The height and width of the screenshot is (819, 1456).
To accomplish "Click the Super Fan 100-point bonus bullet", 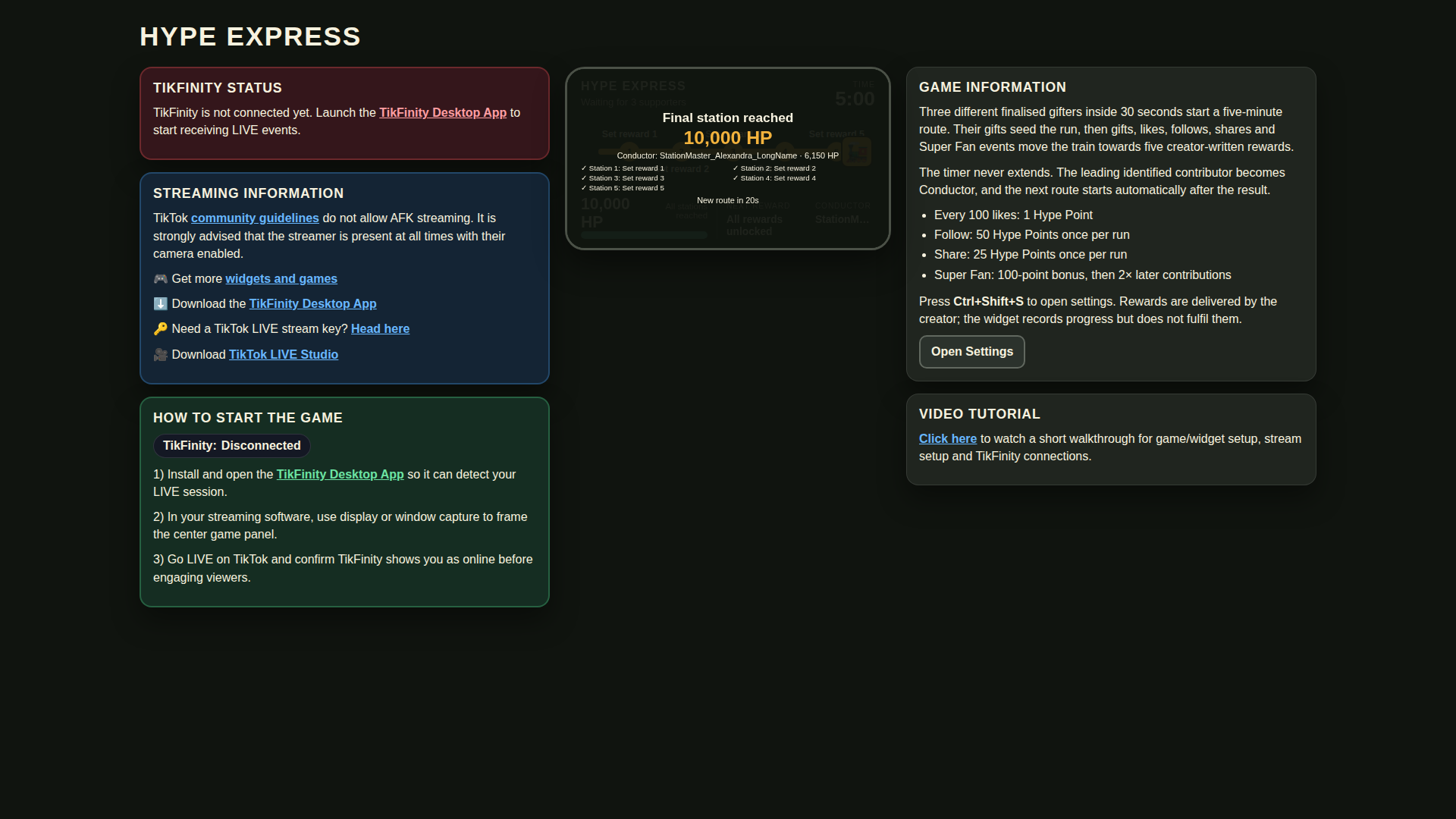I will (x=1082, y=275).
